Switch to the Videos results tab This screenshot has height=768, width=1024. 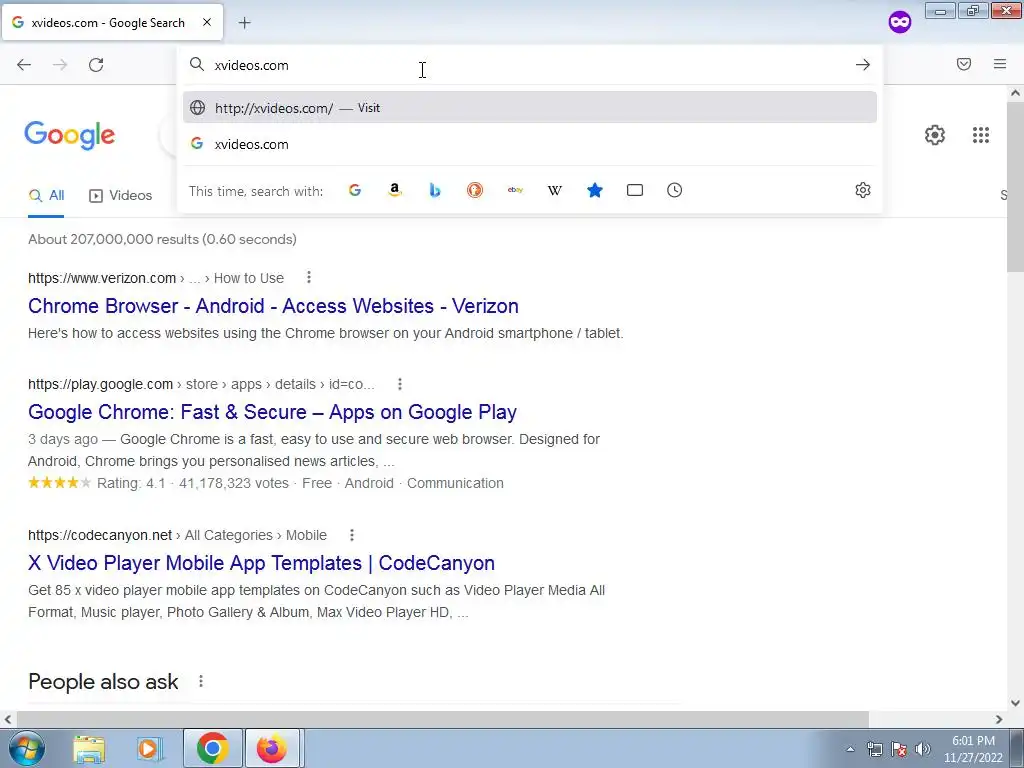[121, 195]
